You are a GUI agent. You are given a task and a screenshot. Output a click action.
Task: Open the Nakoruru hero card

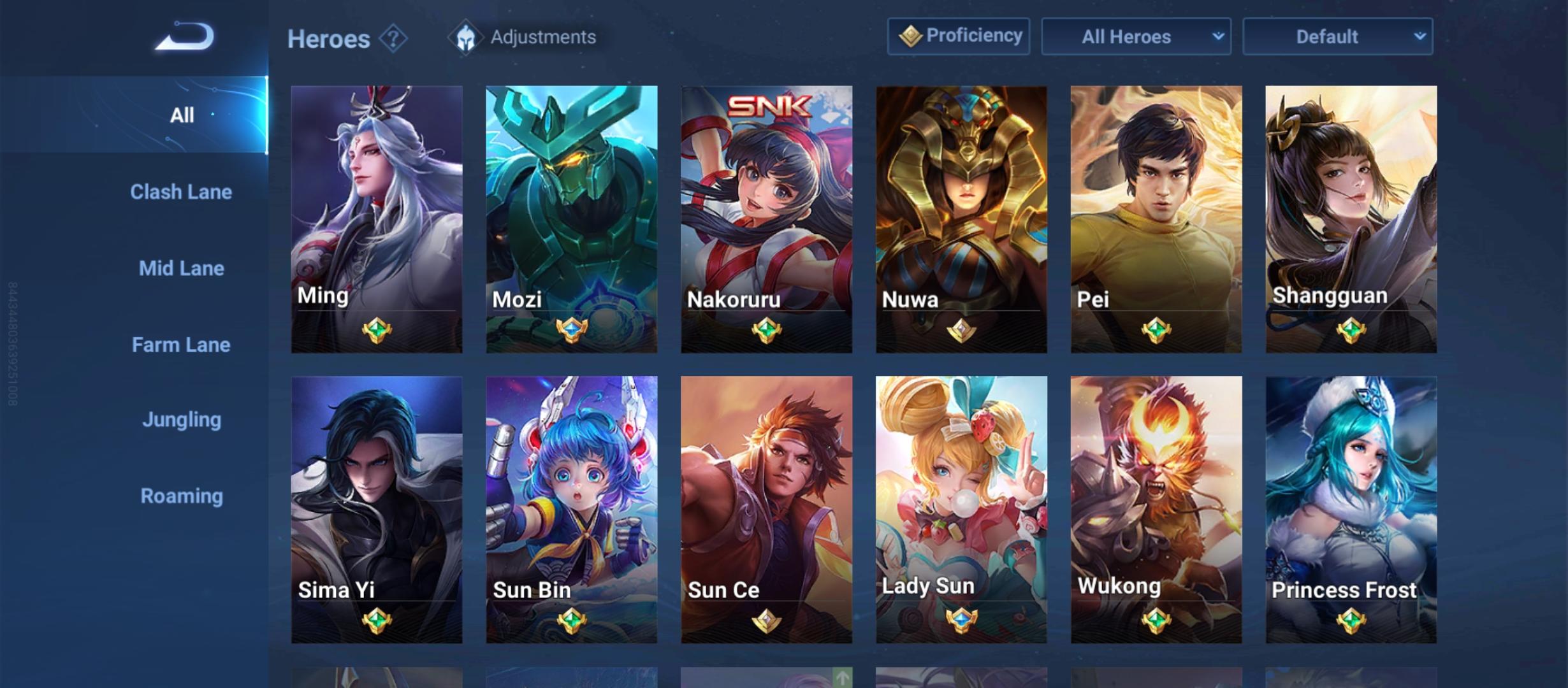[x=766, y=219]
